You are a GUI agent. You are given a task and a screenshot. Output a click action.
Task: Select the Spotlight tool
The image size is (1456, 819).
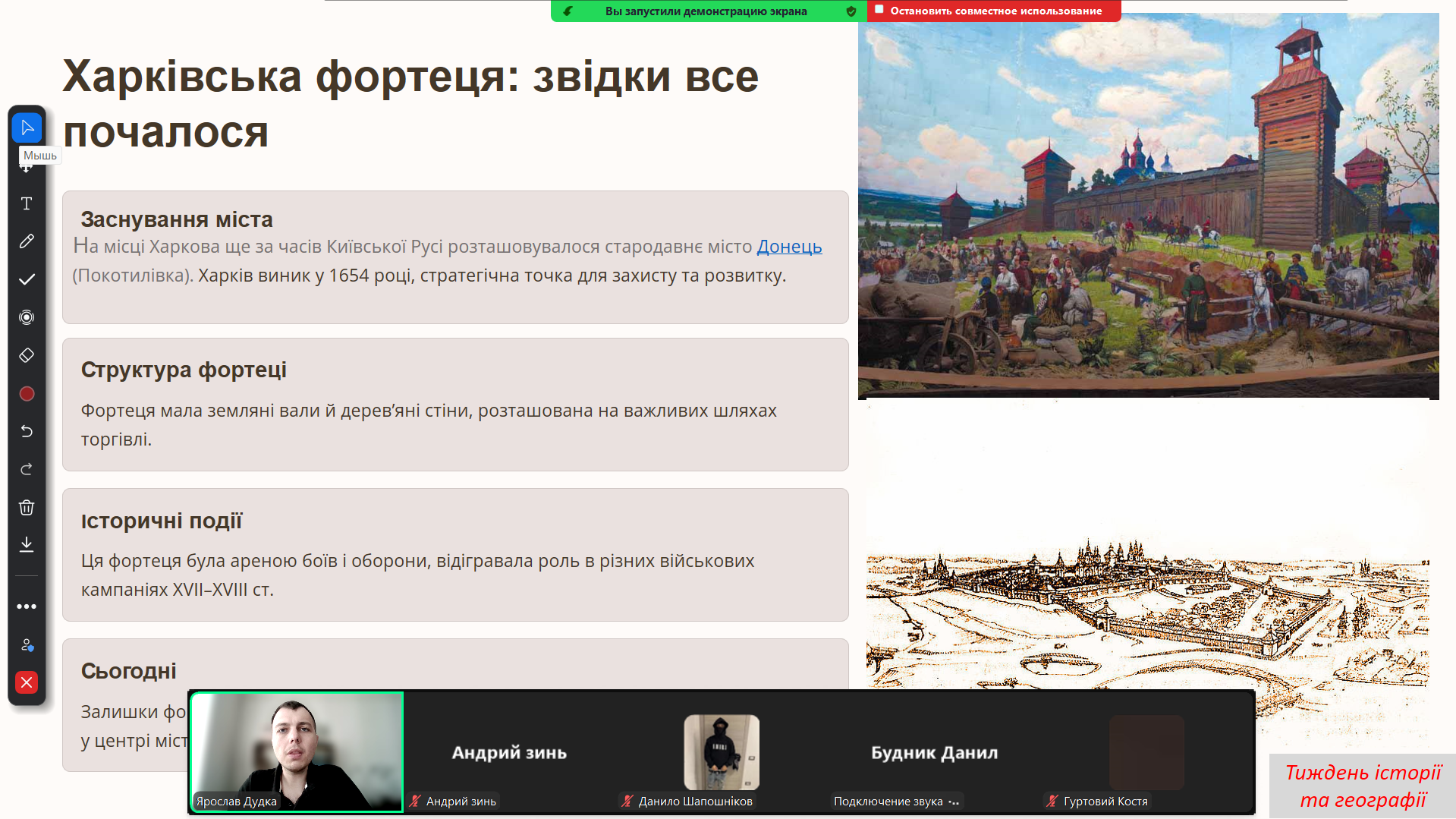[27, 317]
